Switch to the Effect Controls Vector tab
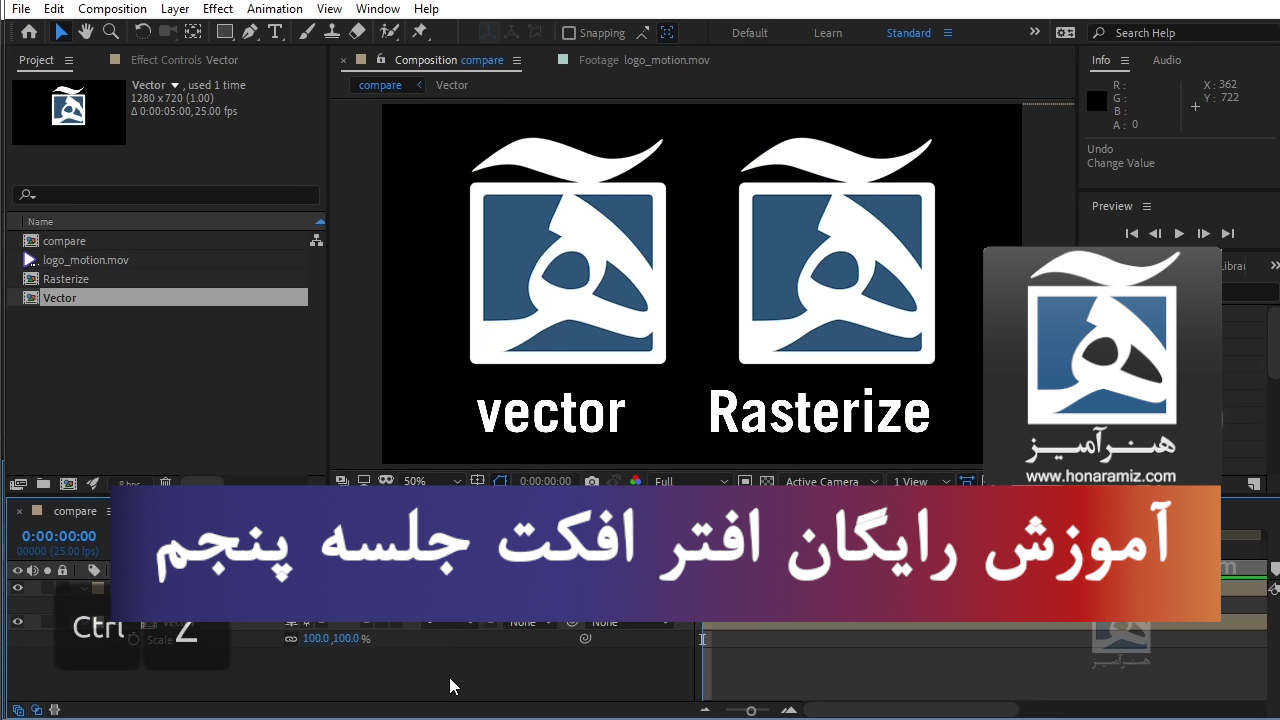Screen dimensions: 1280x720 tap(184, 60)
